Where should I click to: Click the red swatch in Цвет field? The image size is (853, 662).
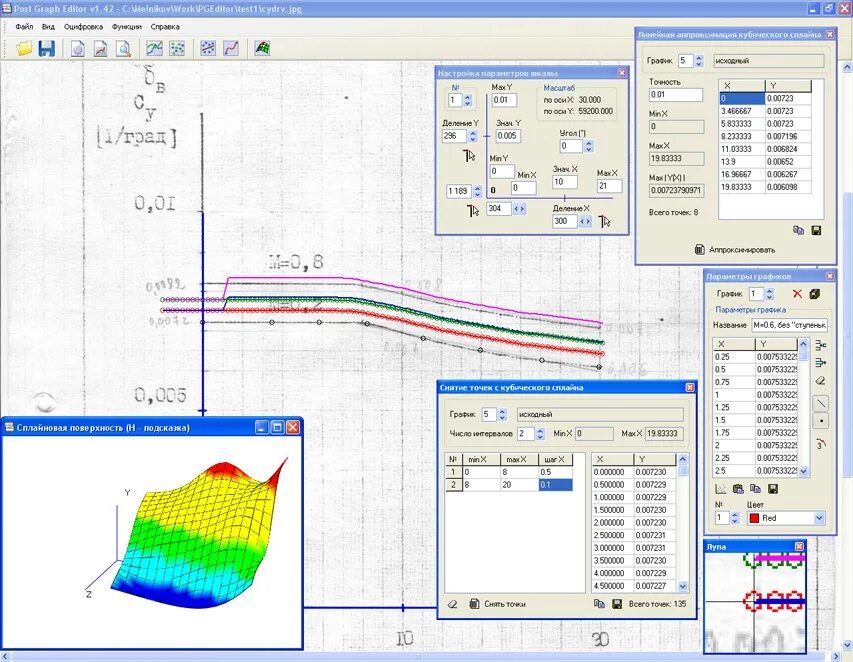click(x=754, y=518)
